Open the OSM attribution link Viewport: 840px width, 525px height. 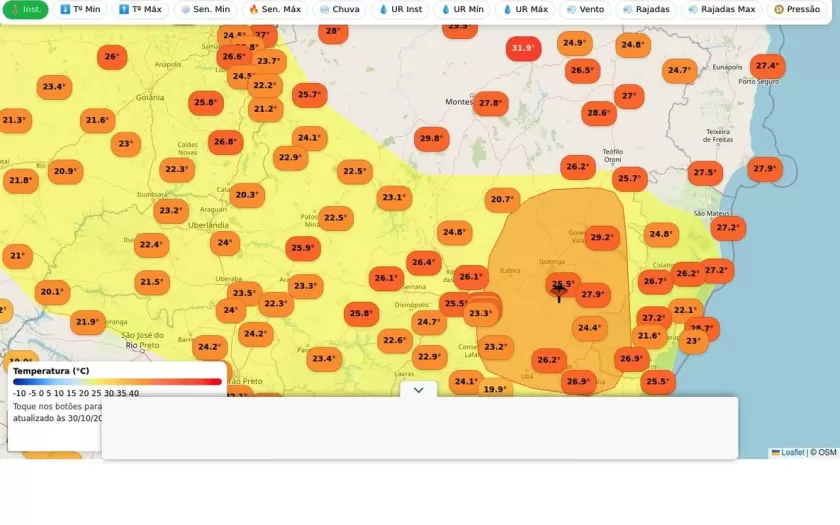(827, 452)
